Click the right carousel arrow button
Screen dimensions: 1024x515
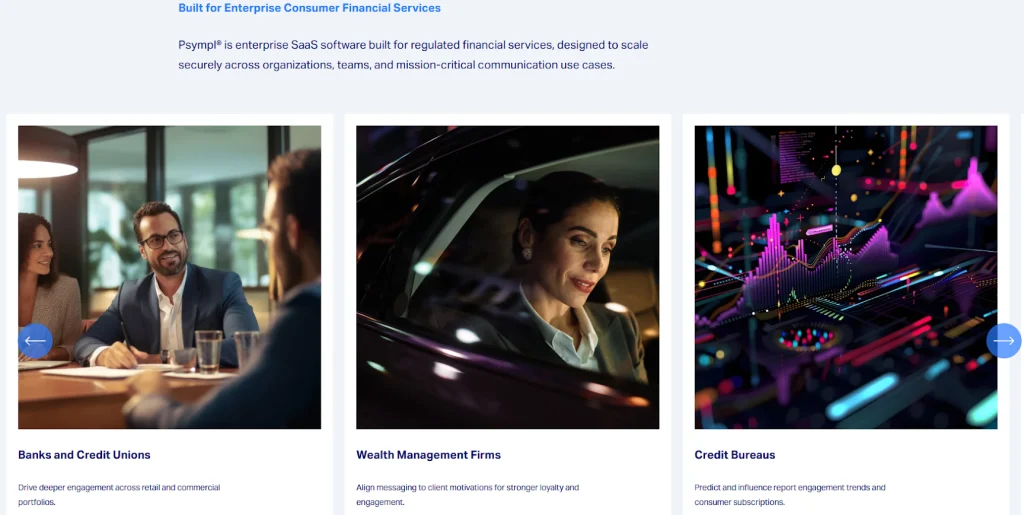click(1004, 341)
